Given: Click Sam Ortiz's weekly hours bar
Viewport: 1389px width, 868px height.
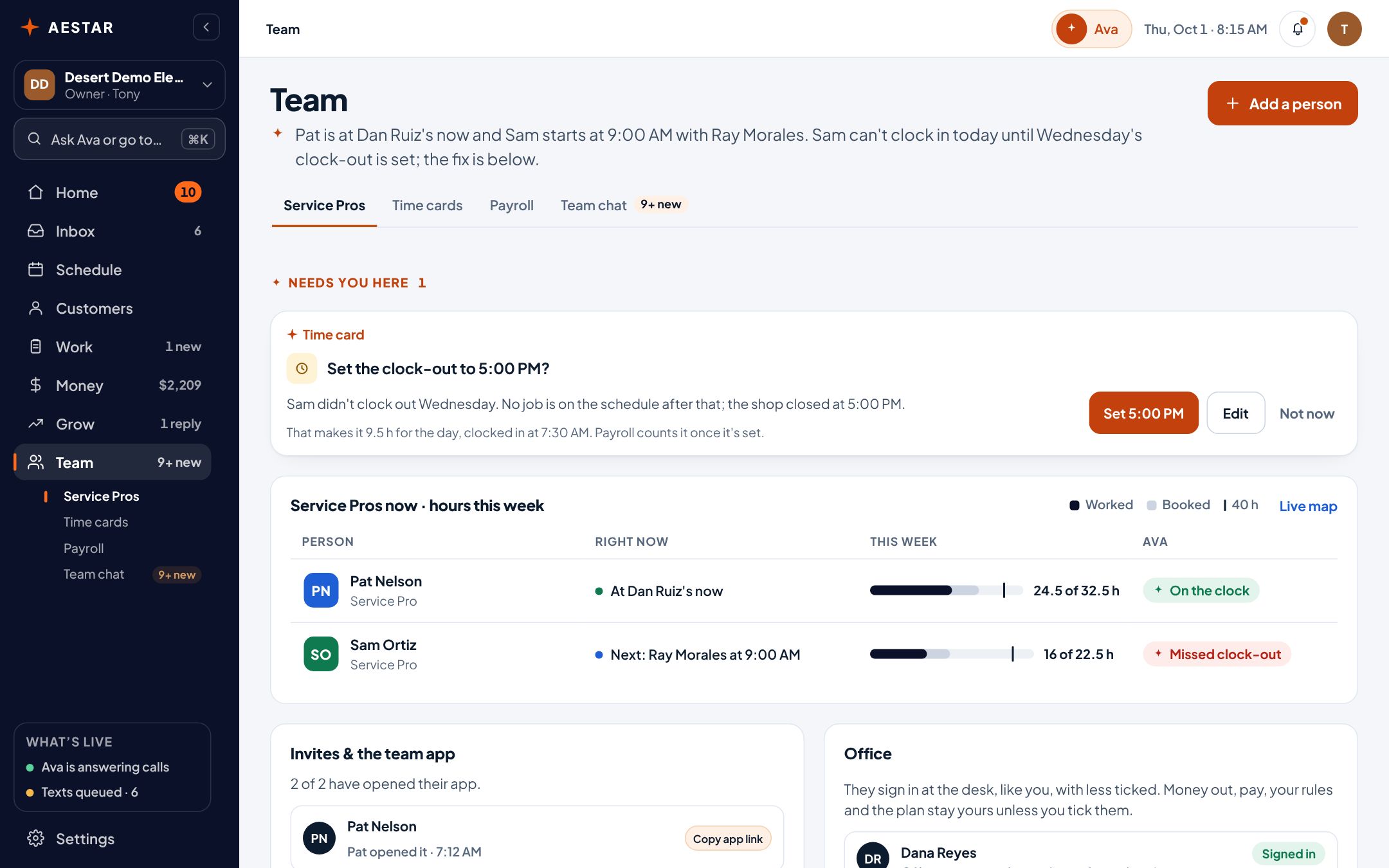Looking at the screenshot, I should [951, 654].
